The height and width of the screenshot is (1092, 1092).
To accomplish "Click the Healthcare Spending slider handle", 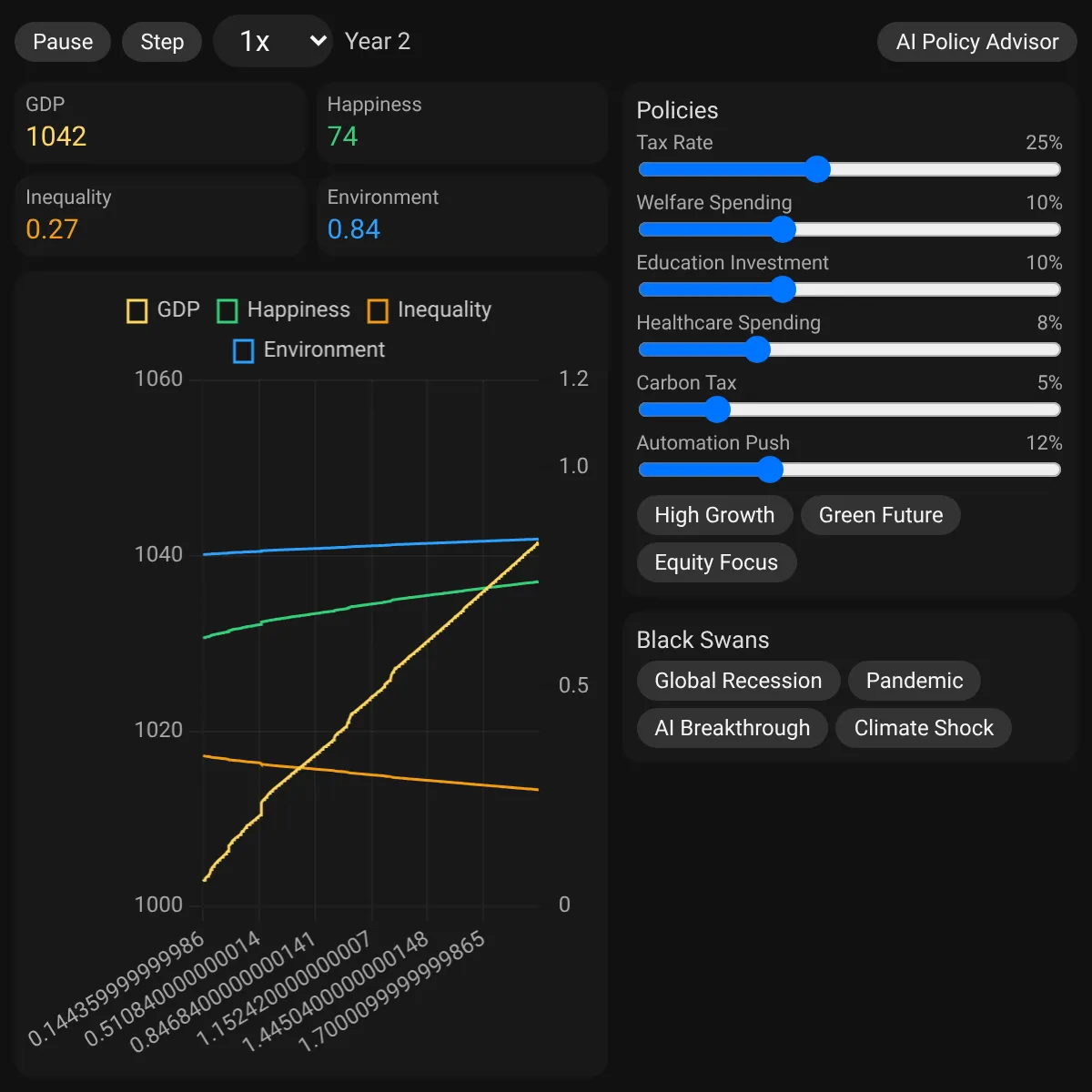I will (x=757, y=349).
